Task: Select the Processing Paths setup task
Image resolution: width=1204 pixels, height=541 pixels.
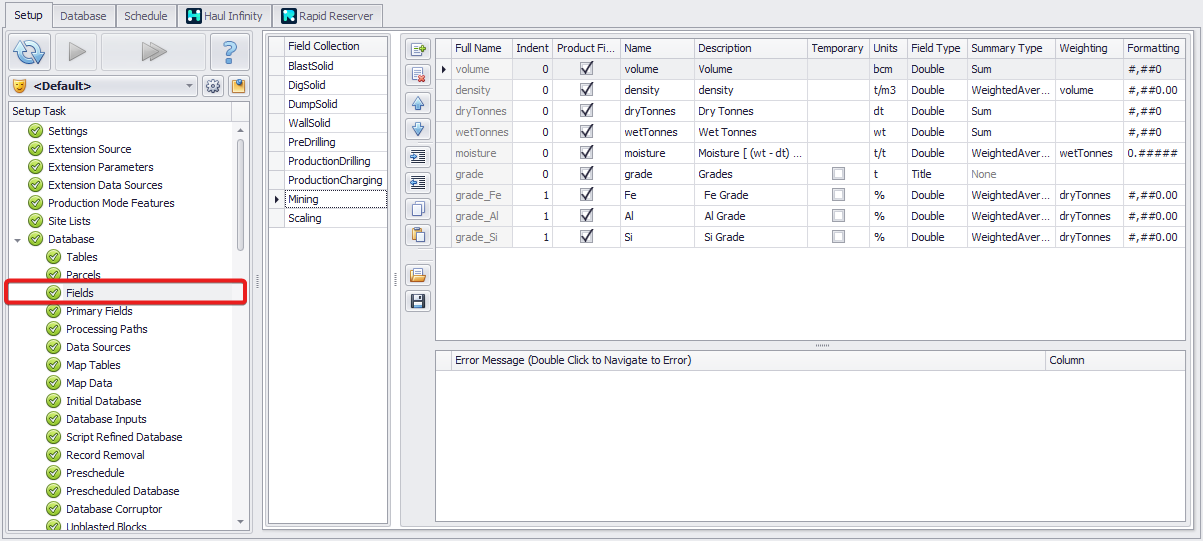Action: 106,329
